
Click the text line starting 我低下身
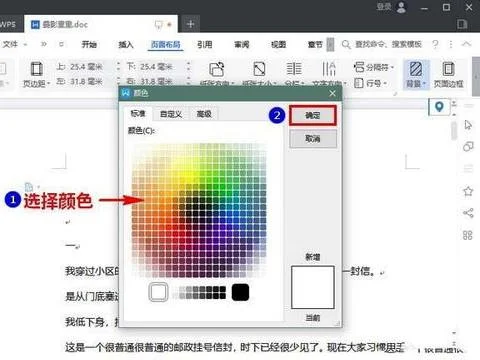(x=92, y=322)
